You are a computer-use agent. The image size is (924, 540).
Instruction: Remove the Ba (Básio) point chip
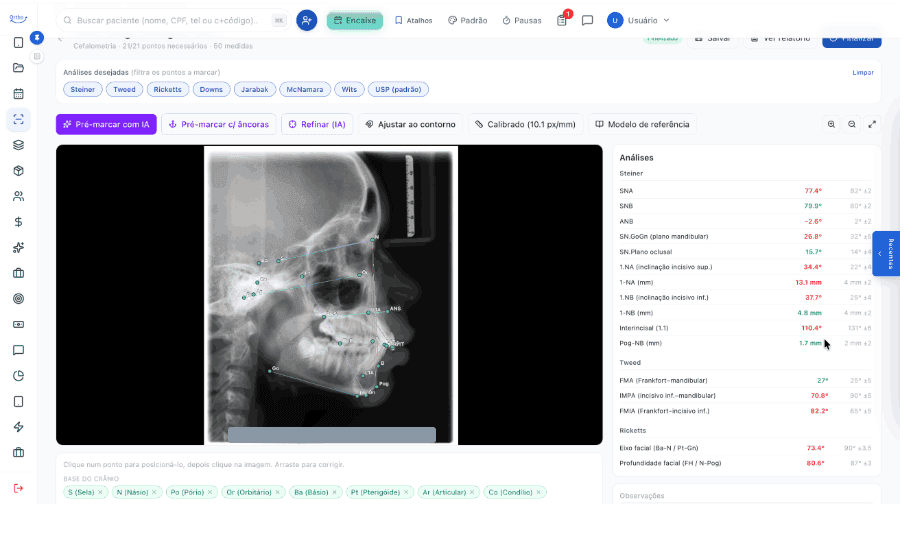coord(334,492)
